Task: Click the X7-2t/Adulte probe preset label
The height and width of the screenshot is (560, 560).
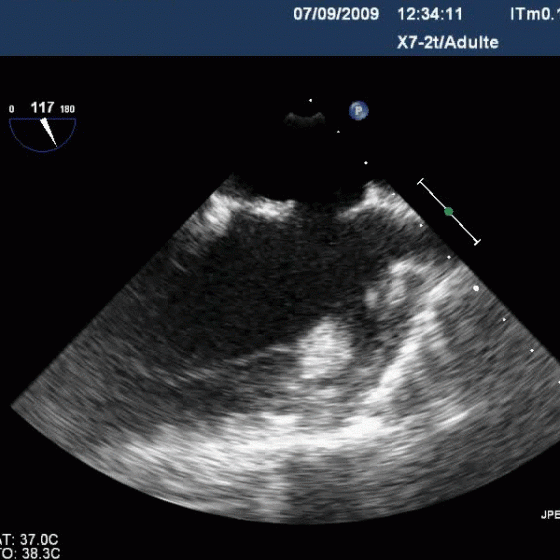Action: coord(448,43)
